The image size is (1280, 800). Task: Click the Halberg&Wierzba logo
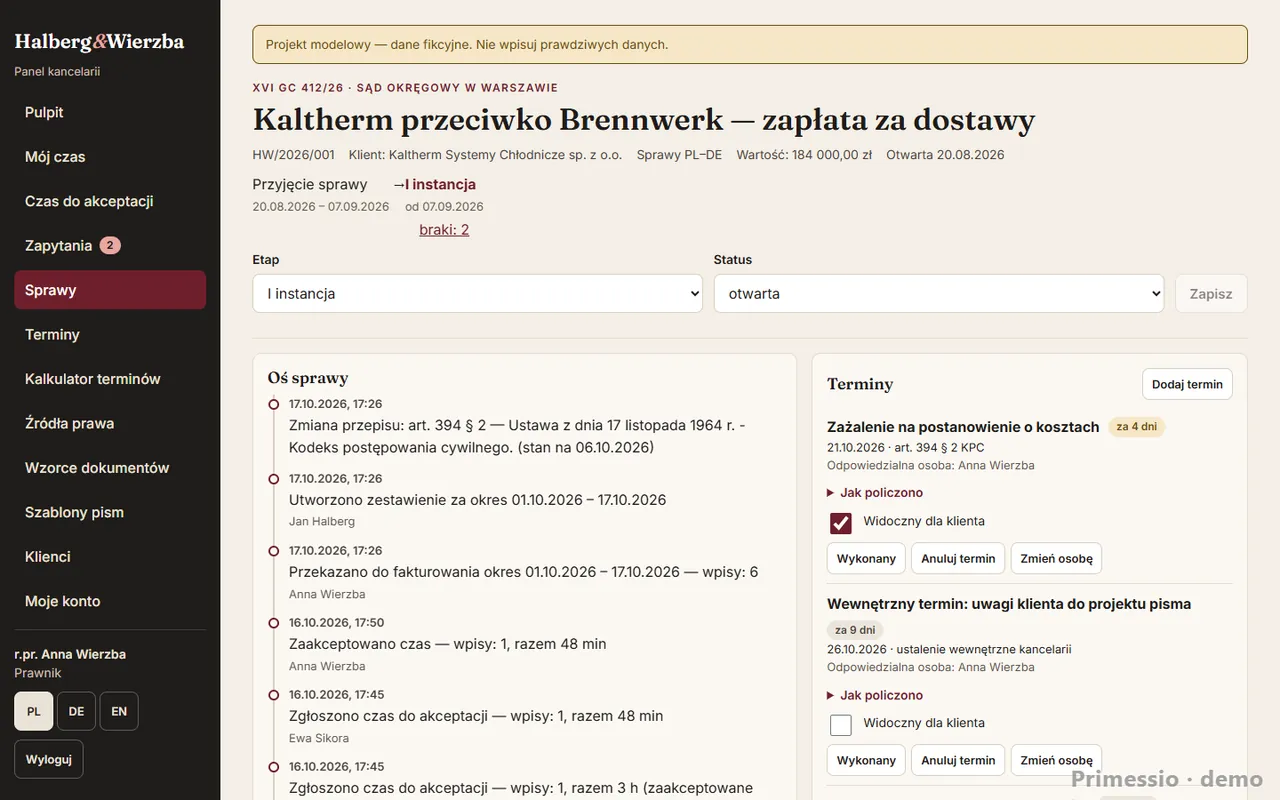pos(99,41)
